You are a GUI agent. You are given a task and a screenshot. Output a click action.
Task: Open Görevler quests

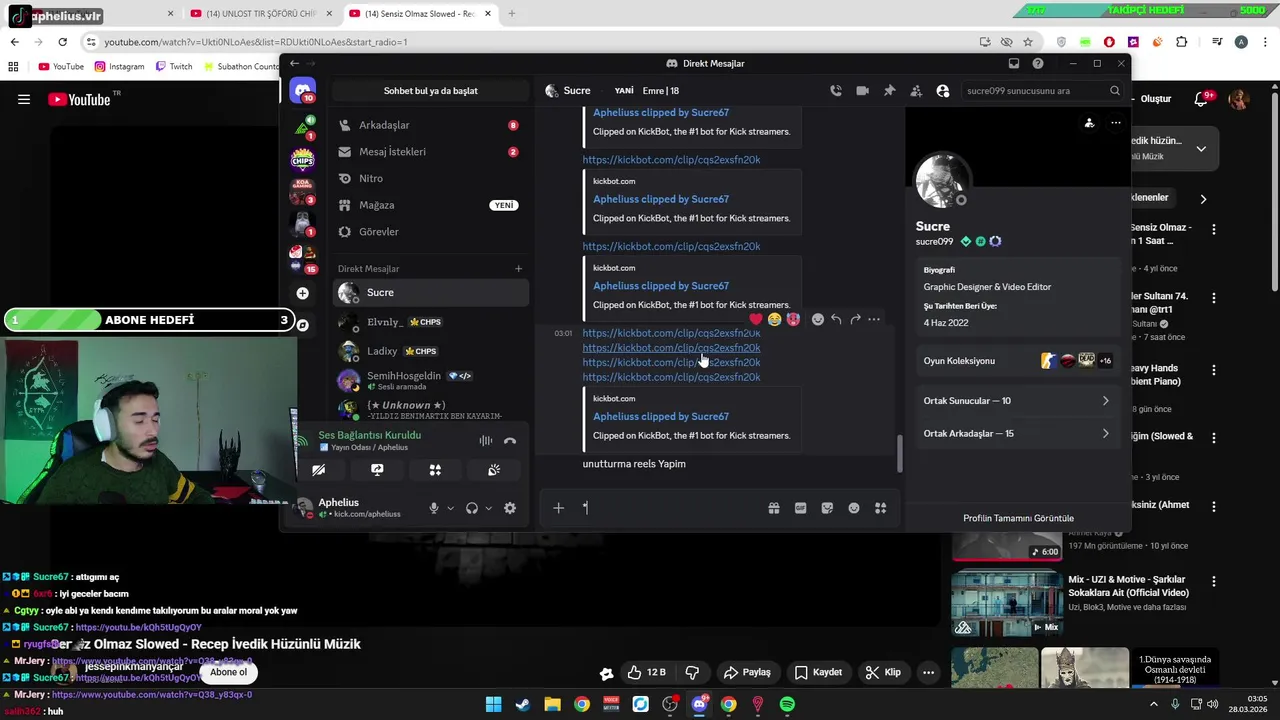click(x=430, y=232)
